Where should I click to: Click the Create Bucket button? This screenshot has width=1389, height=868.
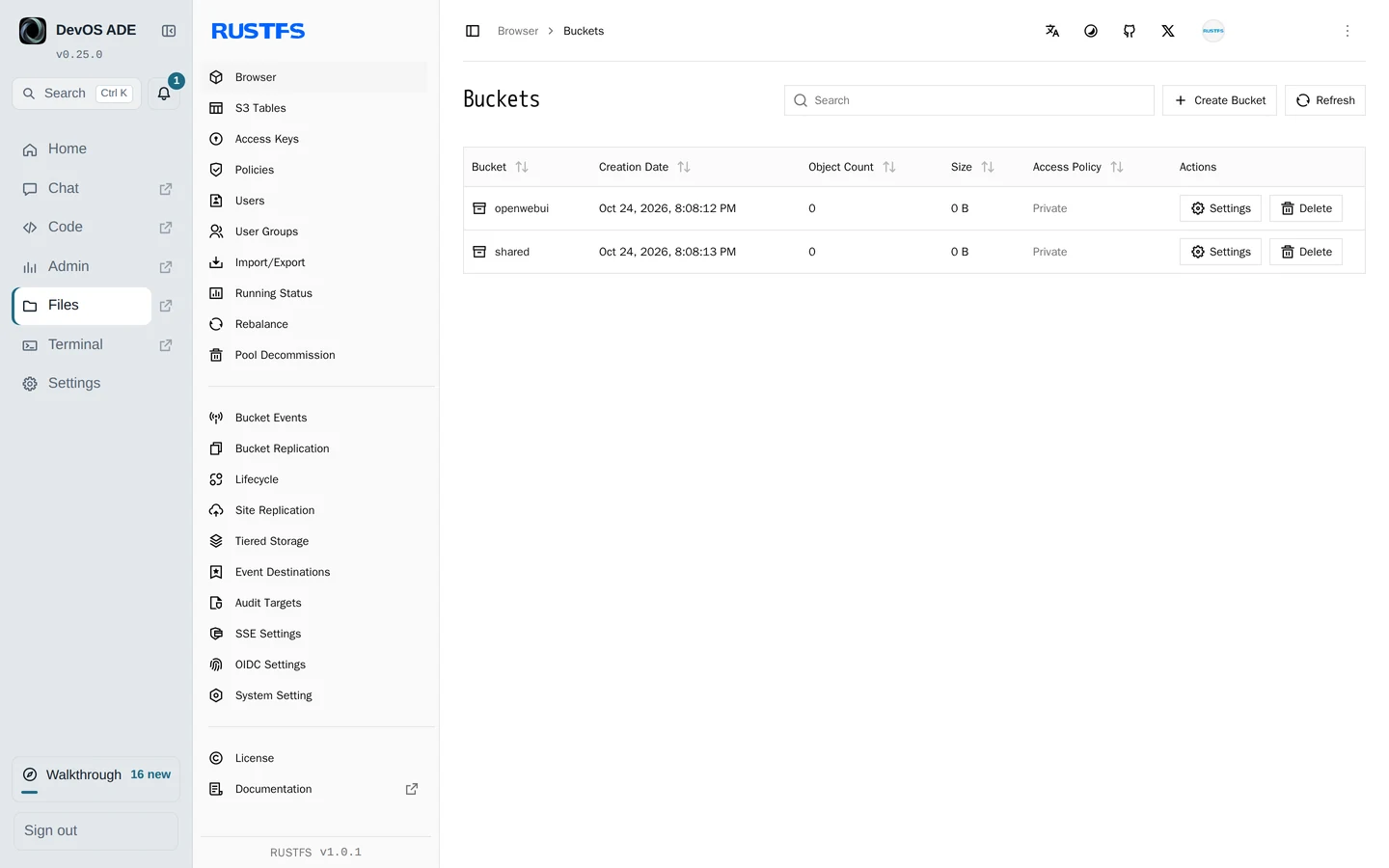tap(1219, 100)
